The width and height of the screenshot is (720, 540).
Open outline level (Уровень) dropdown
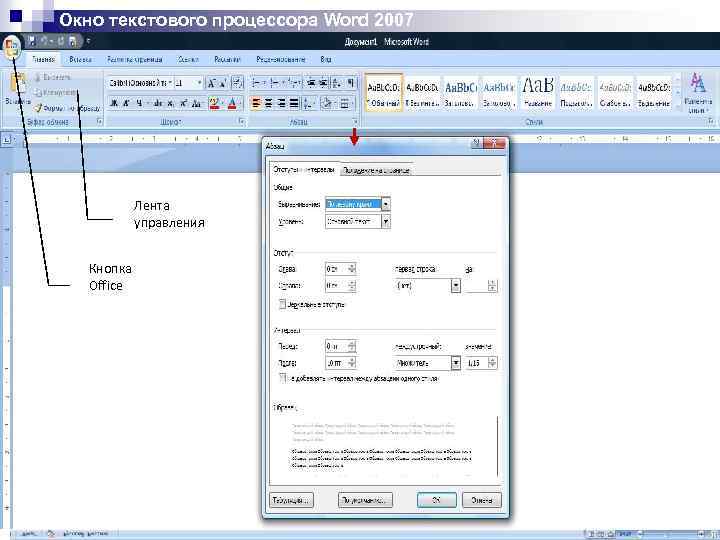386,221
